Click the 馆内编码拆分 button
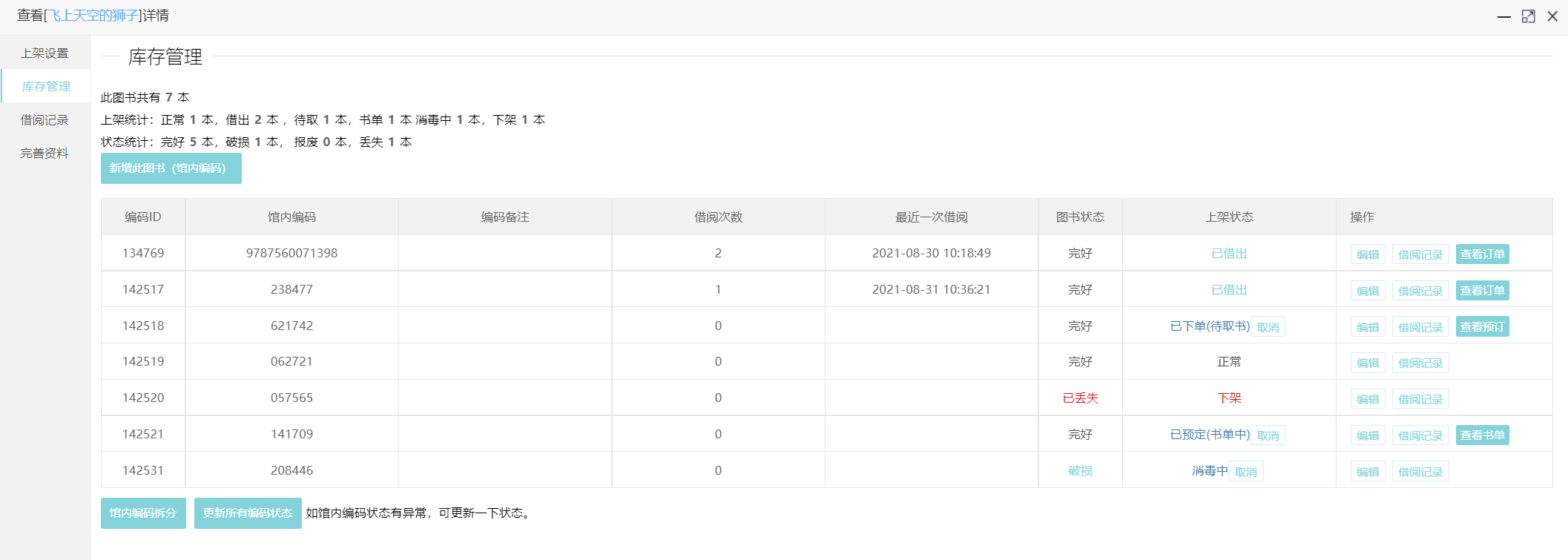The height and width of the screenshot is (560, 1568). pos(143,513)
